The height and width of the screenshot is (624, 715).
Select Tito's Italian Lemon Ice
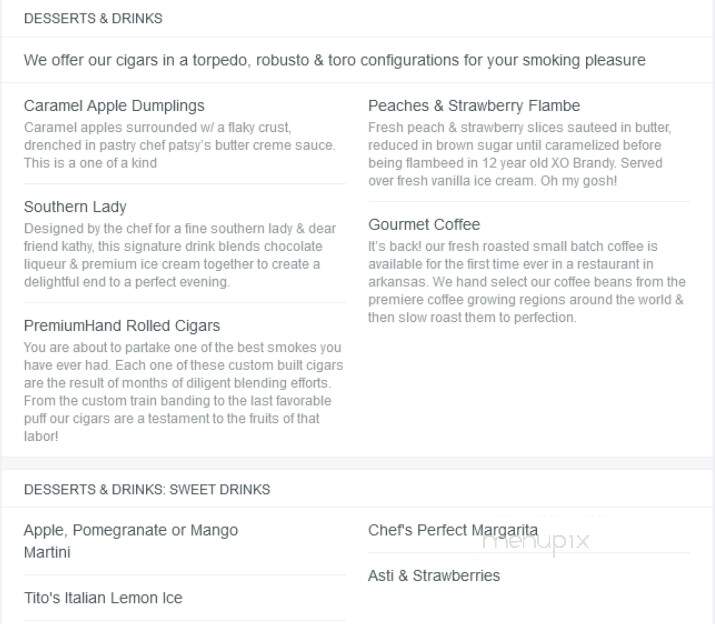103,598
